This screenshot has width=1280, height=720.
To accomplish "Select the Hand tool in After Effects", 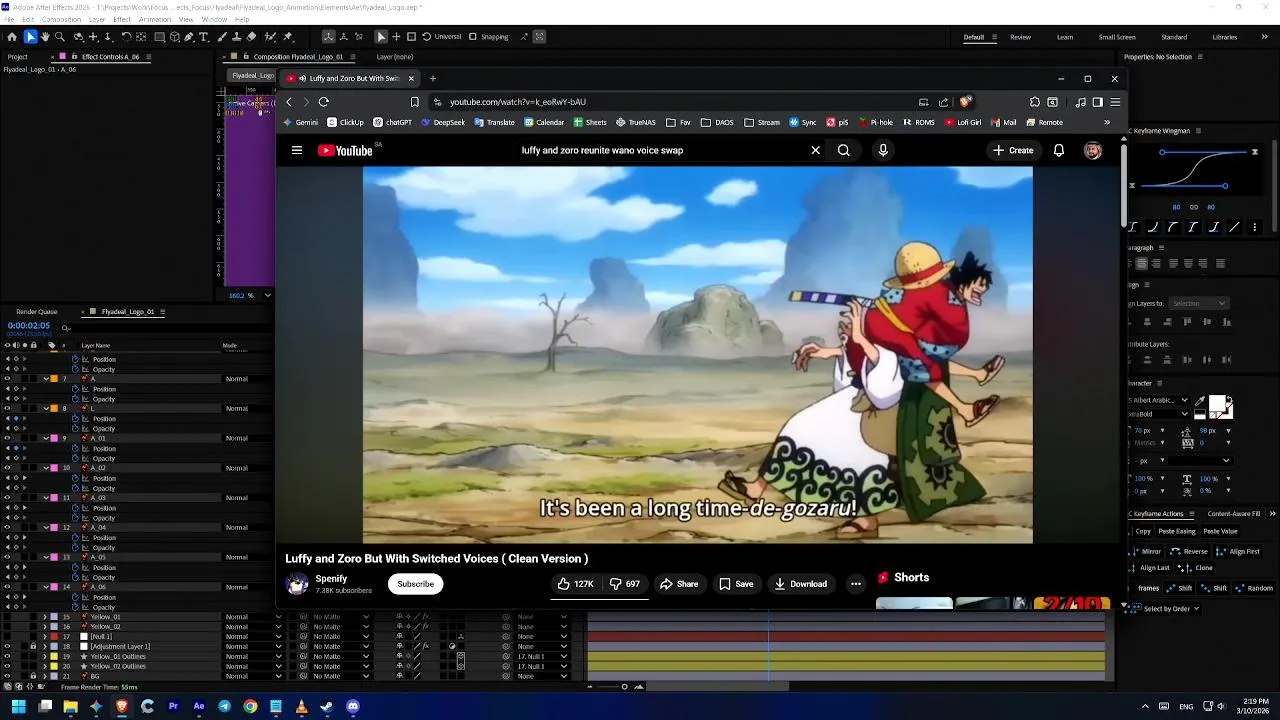I will 45,37.
